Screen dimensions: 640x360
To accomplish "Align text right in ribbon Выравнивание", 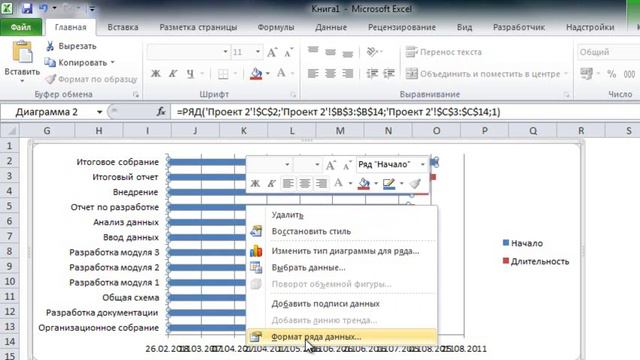I will (347, 74).
